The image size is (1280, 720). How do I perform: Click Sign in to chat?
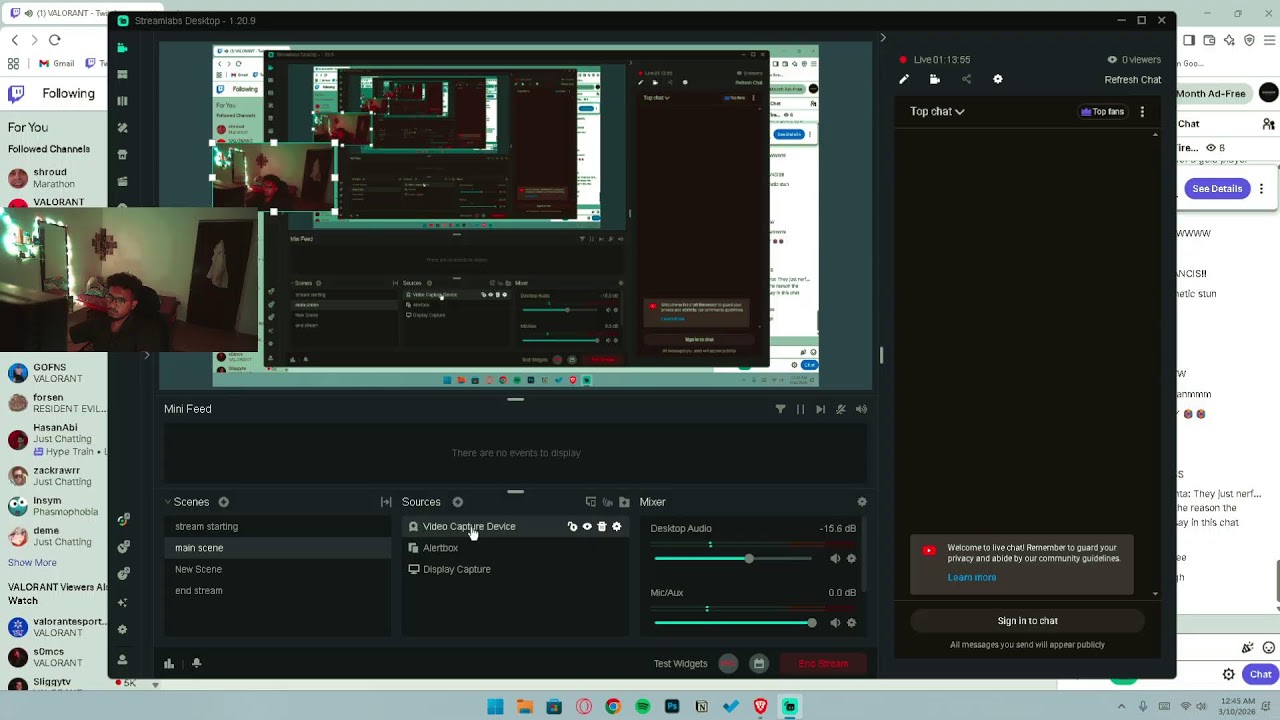click(x=1027, y=621)
